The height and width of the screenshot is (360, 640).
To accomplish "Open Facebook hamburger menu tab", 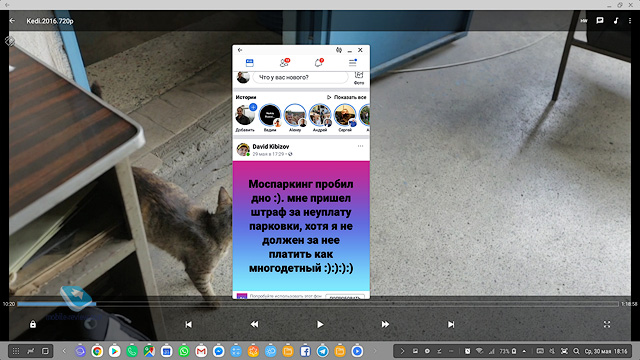I will (353, 62).
